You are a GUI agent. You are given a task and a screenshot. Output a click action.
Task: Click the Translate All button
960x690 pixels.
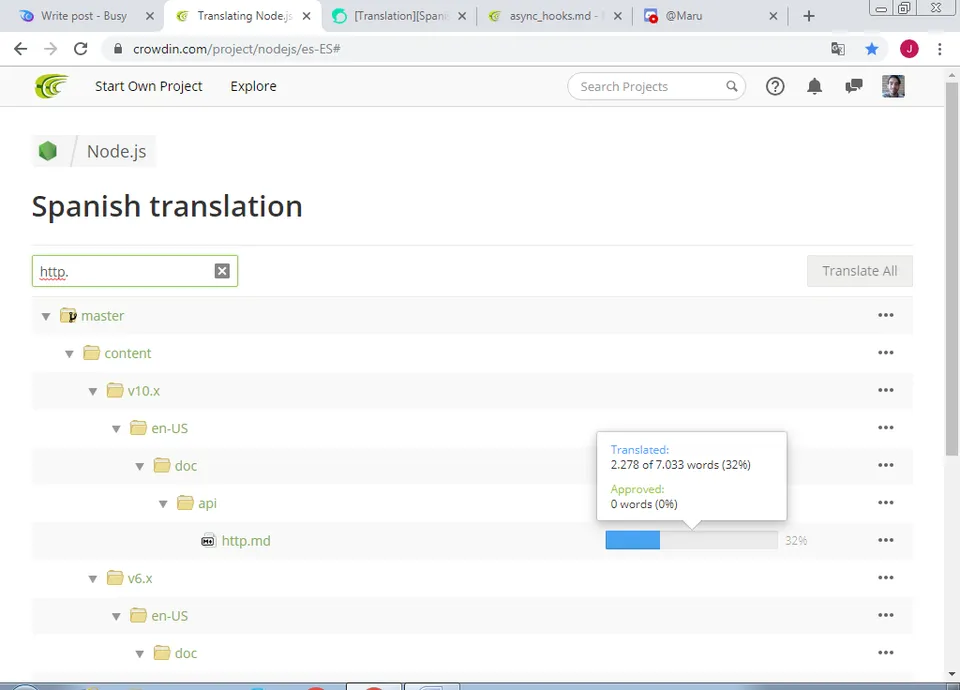coord(860,271)
